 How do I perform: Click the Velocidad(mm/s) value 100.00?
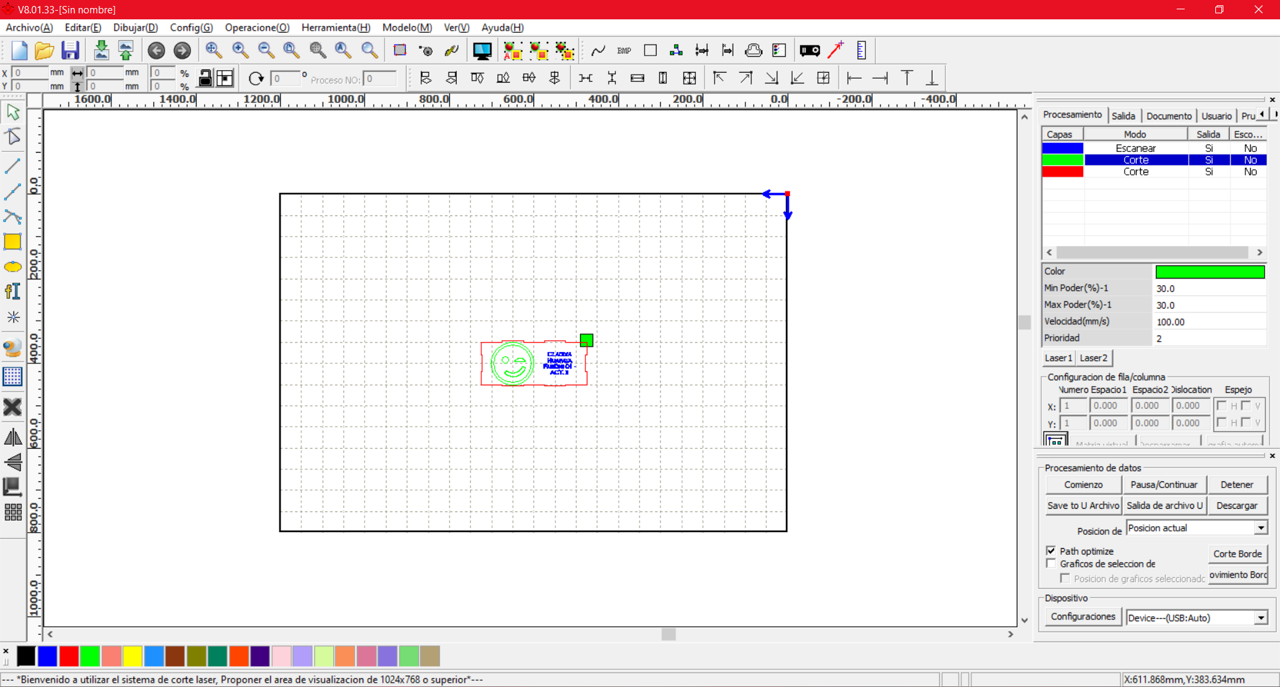[x=1210, y=322]
